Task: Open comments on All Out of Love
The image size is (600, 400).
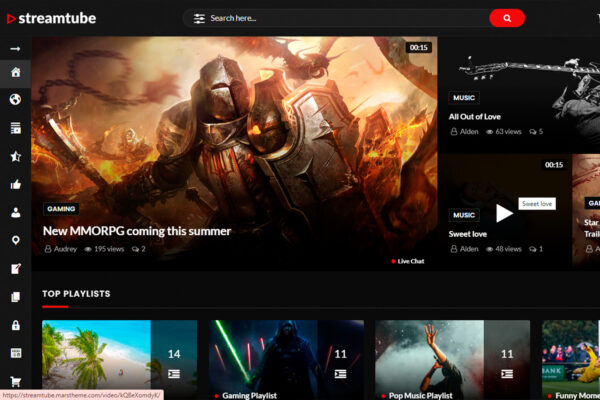Action: [536, 132]
